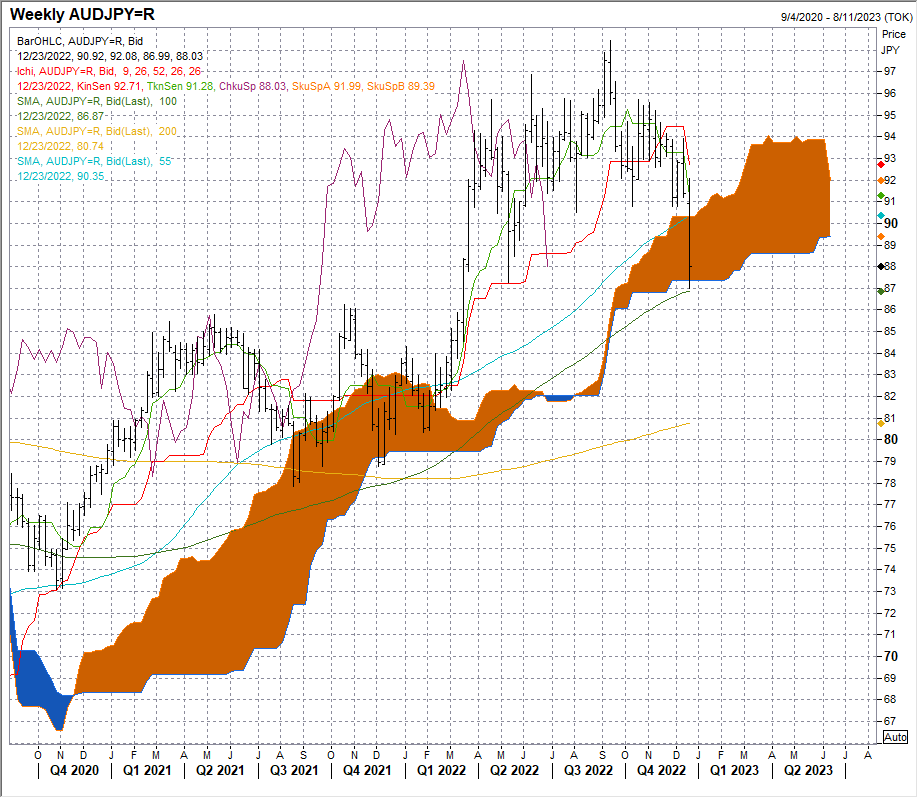Click the 97 price axis label

(890, 71)
